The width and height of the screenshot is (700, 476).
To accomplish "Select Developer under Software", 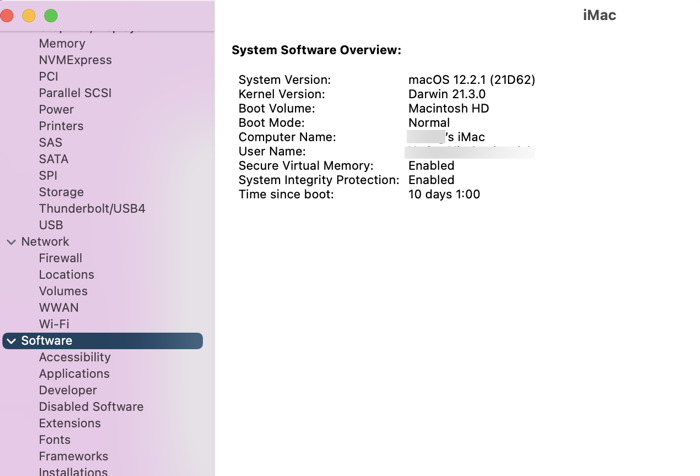I will 68,390.
